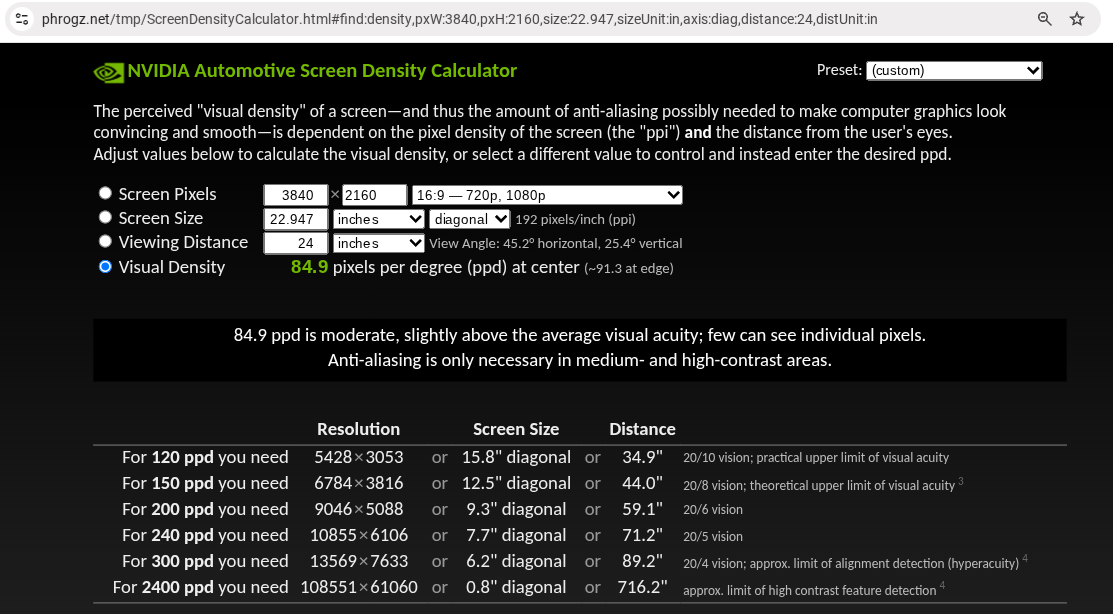The image size is (1113, 614).
Task: Click the 6.2" diagonal cell
Action: pyautogui.click(x=516, y=561)
